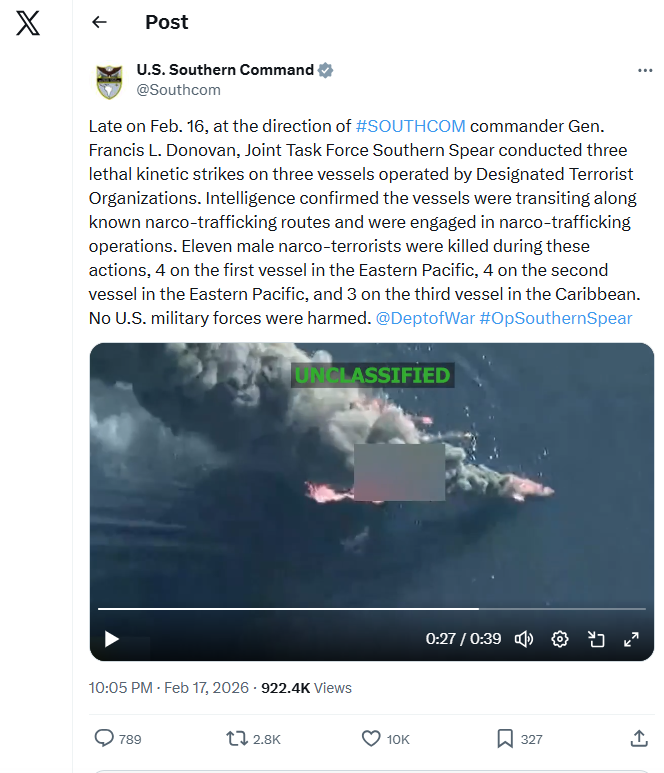This screenshot has height=773, width=664.
Task: Share the post via upload icon
Action: pos(639,738)
